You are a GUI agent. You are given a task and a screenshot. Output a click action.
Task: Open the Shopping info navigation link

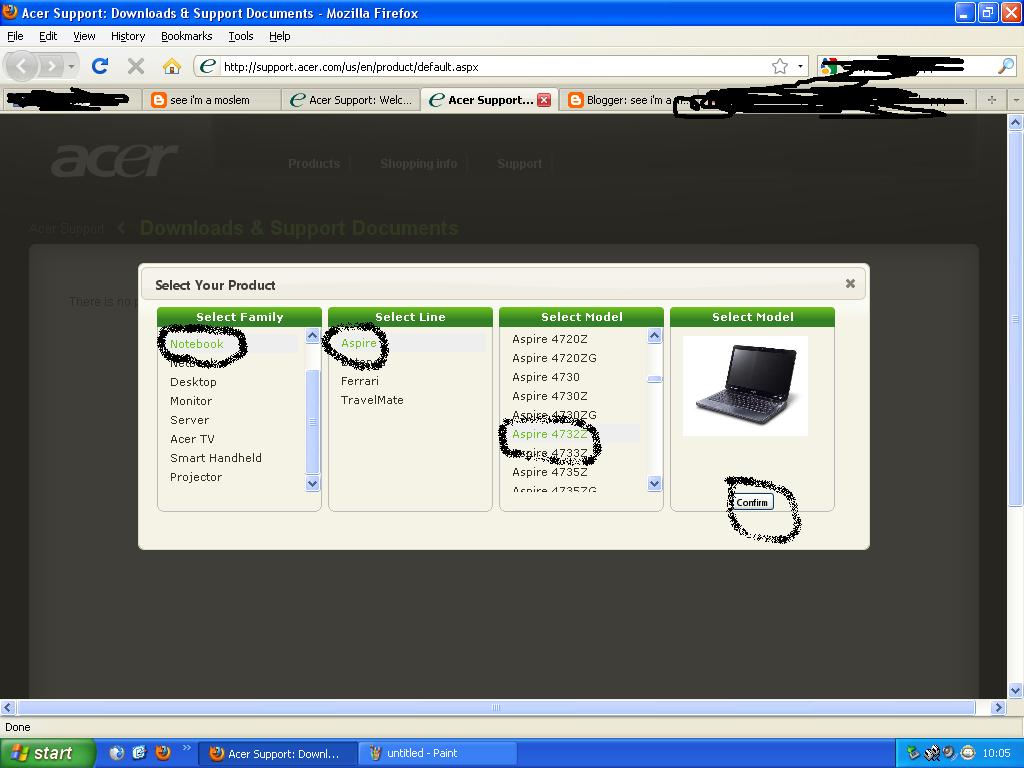click(x=419, y=163)
